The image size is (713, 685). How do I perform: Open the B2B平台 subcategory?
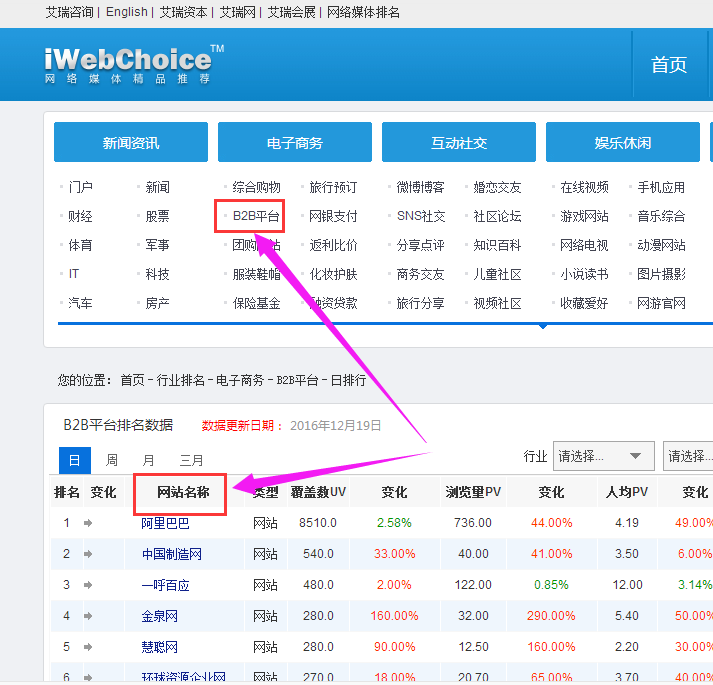point(256,216)
